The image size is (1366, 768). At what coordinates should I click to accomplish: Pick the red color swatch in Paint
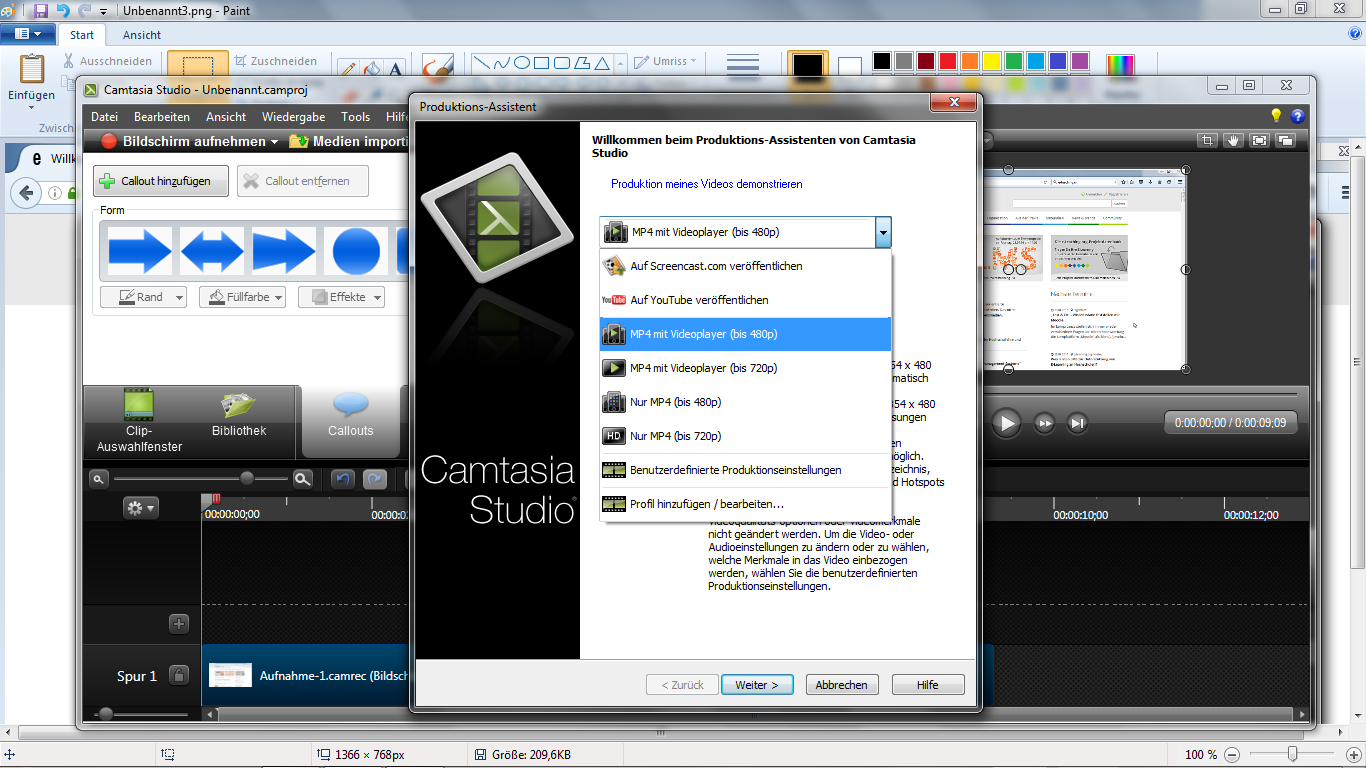pos(947,62)
